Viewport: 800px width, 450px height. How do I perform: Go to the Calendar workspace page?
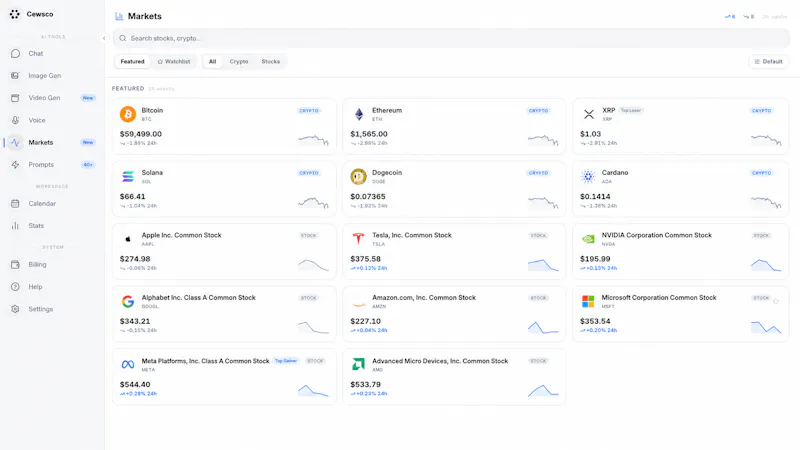point(51,204)
